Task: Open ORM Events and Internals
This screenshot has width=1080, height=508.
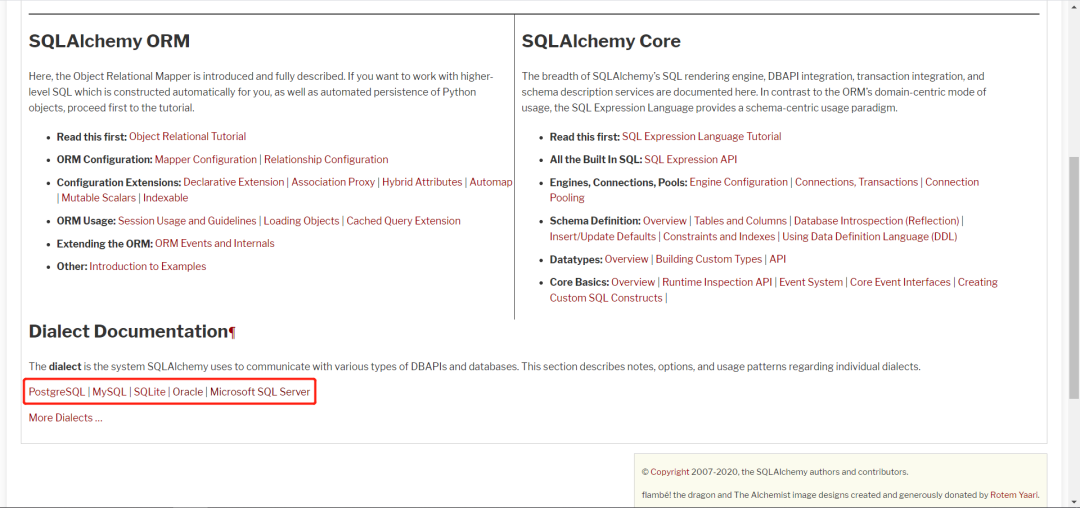Action: pos(214,243)
